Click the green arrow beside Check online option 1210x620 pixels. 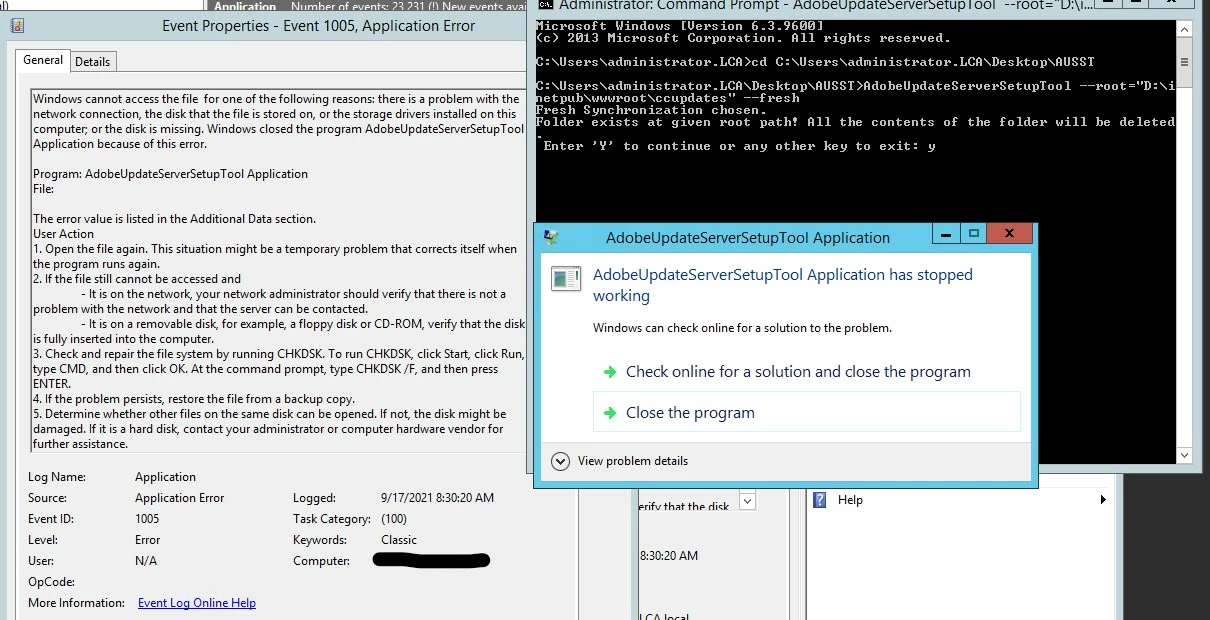coord(609,371)
